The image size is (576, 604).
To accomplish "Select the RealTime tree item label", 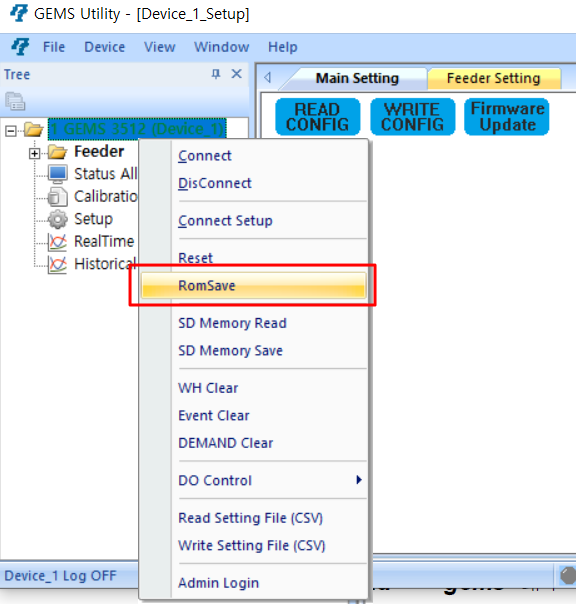I will [104, 242].
